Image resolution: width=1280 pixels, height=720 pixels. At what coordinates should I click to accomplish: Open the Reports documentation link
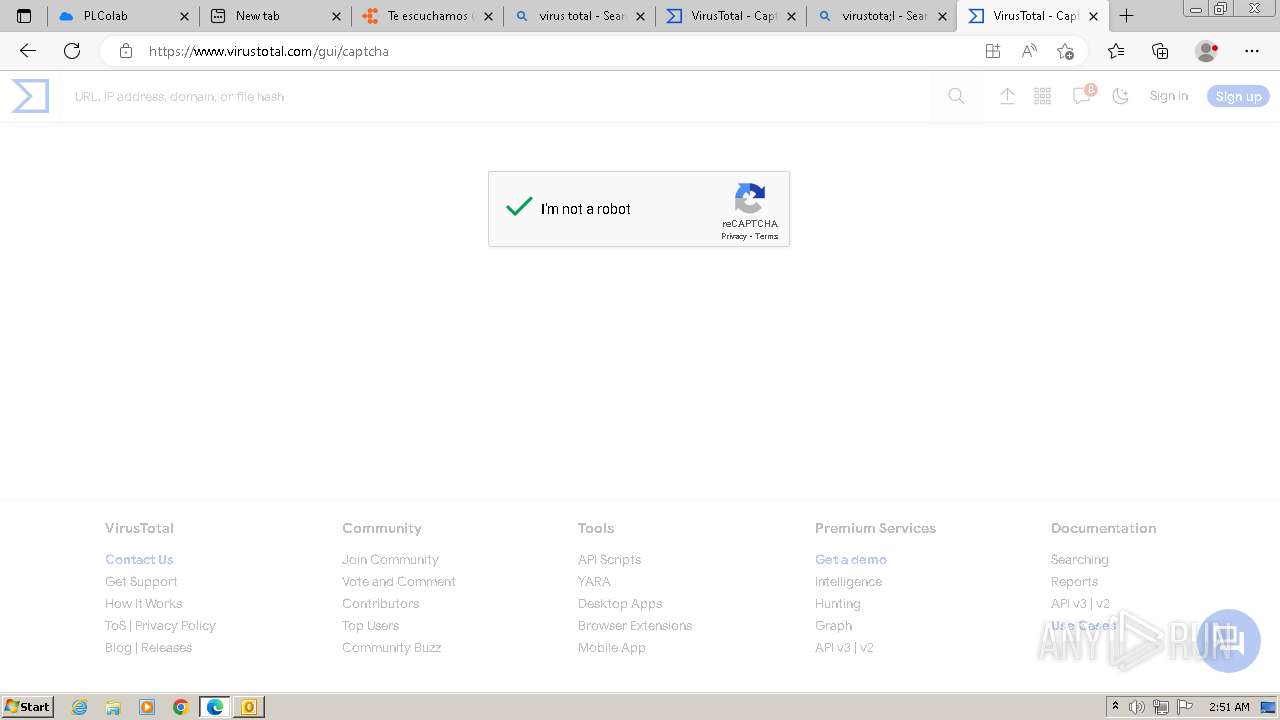(1075, 581)
